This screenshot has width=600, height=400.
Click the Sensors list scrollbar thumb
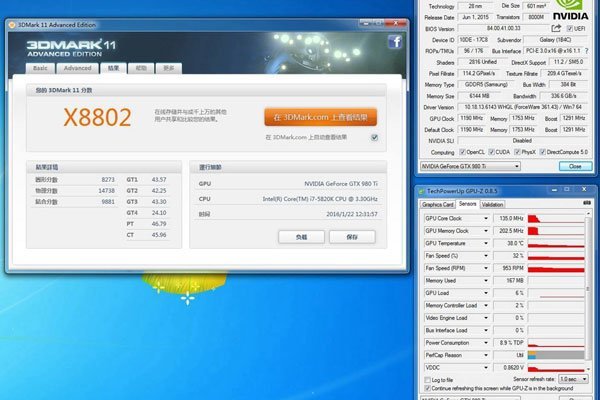(x=588, y=288)
